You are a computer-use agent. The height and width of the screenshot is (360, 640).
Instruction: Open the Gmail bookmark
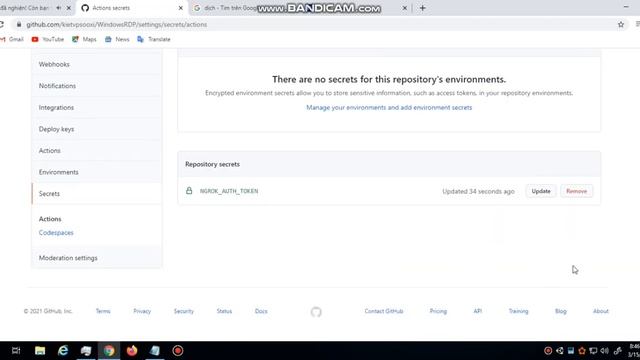pos(12,39)
